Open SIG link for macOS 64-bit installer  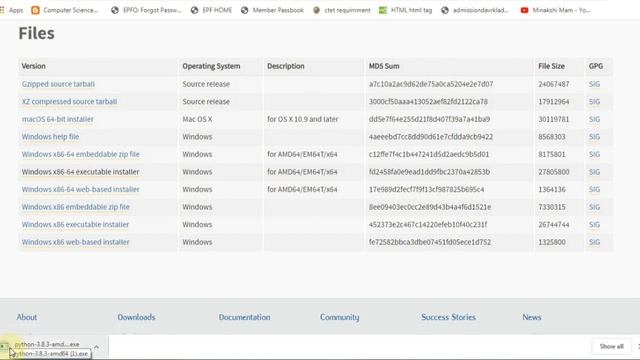(594, 119)
